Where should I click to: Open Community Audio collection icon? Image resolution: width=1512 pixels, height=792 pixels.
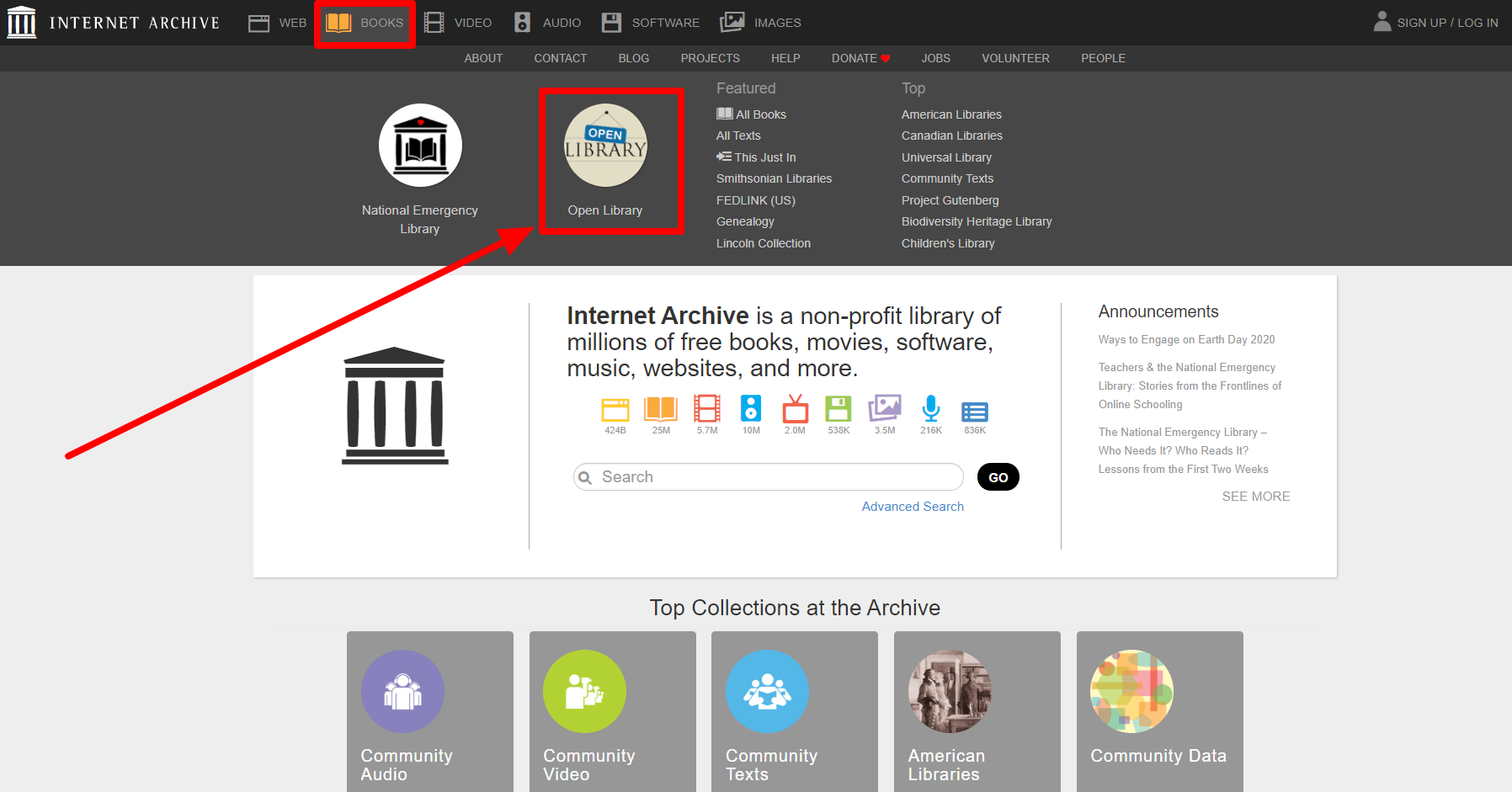[x=403, y=691]
